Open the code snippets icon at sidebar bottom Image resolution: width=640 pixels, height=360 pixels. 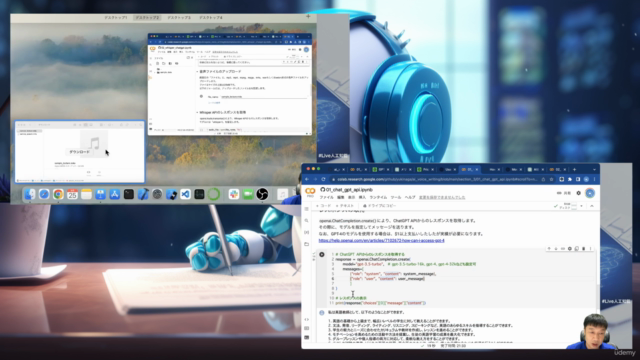pyautogui.click(x=307, y=320)
